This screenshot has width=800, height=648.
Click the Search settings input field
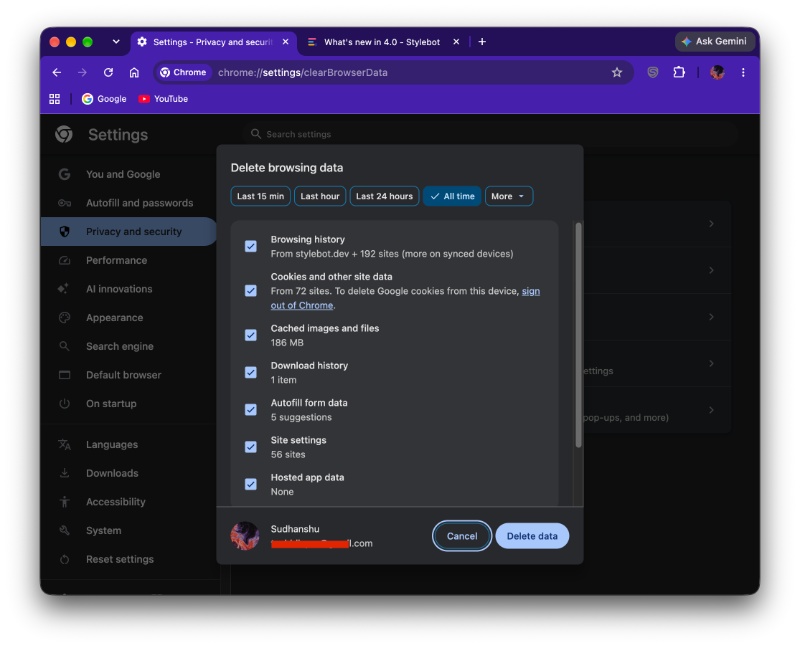click(x=490, y=134)
